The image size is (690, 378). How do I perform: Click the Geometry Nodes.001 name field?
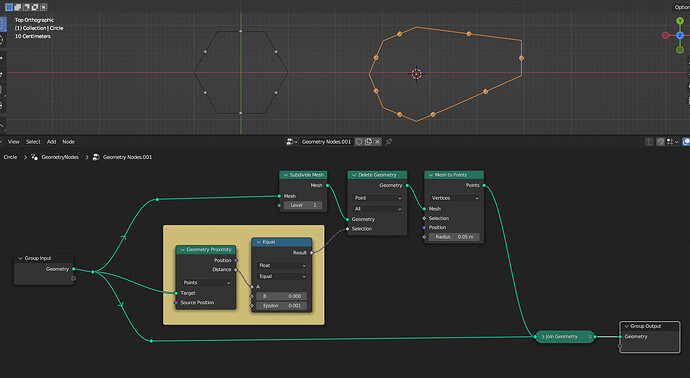click(x=327, y=142)
